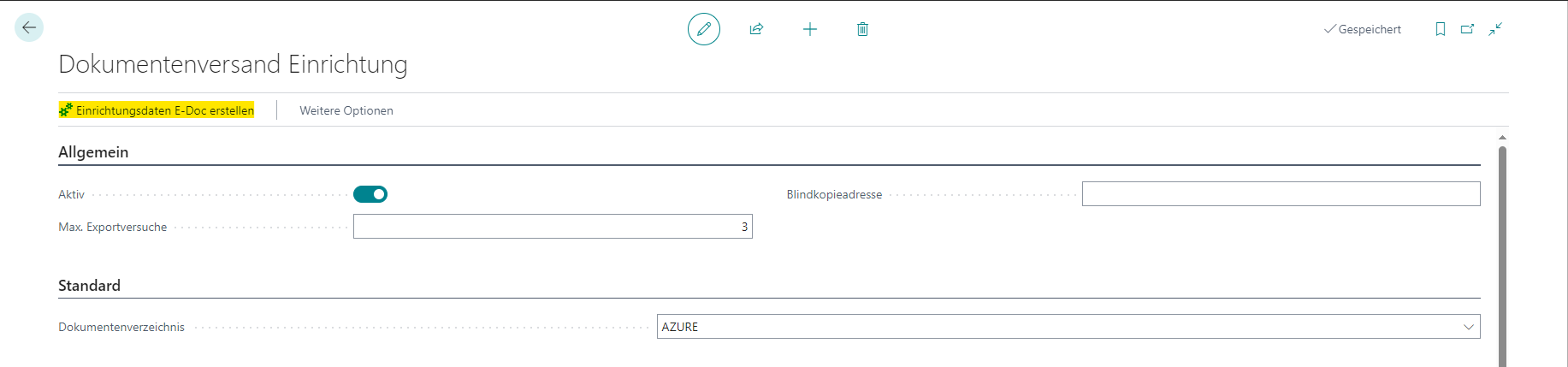Click the pencil edit icon
This screenshot has height=367, width=1568.
point(704,29)
